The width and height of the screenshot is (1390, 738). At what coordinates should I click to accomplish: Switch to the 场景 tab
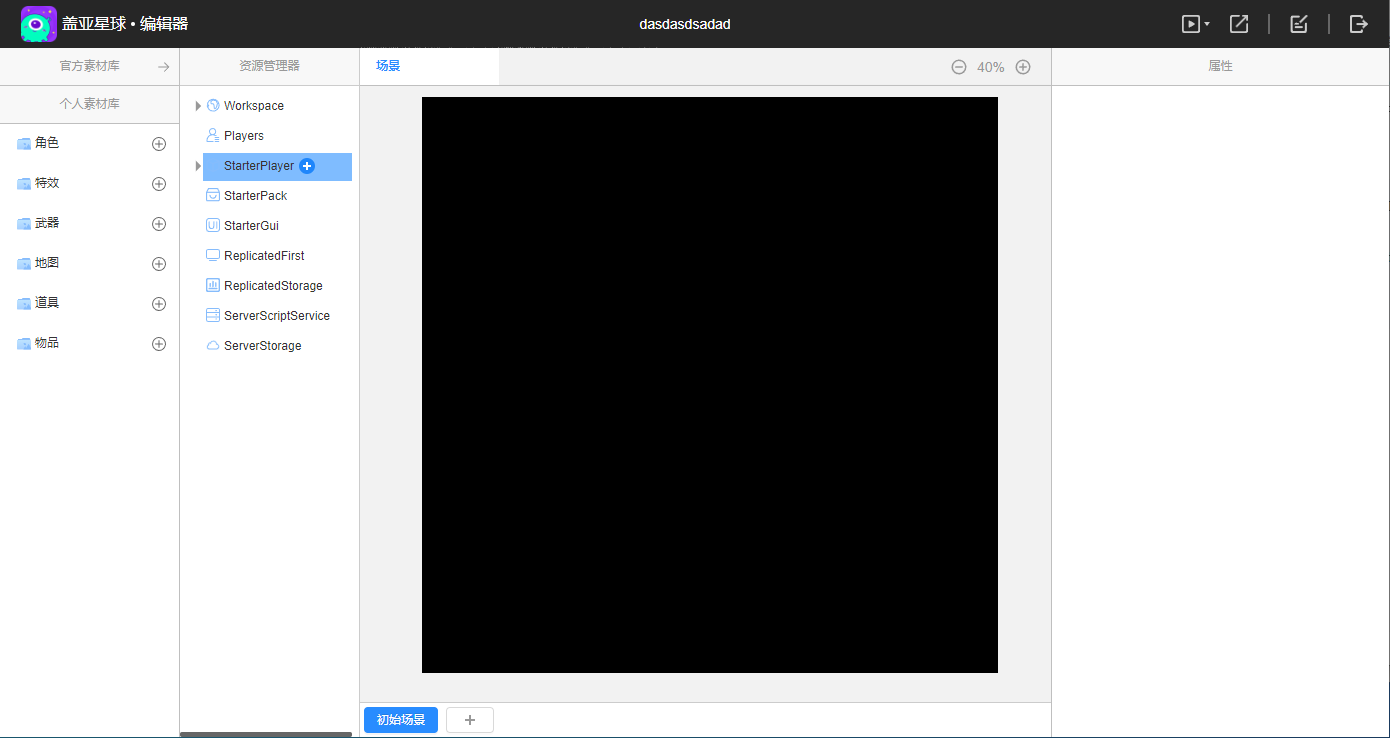(388, 66)
